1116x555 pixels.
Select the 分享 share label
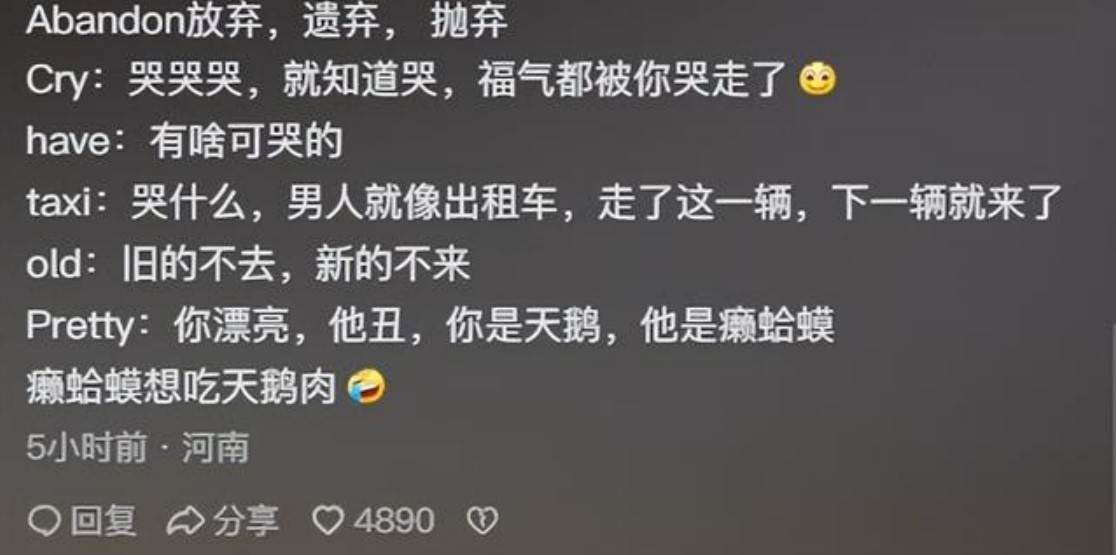(245, 521)
